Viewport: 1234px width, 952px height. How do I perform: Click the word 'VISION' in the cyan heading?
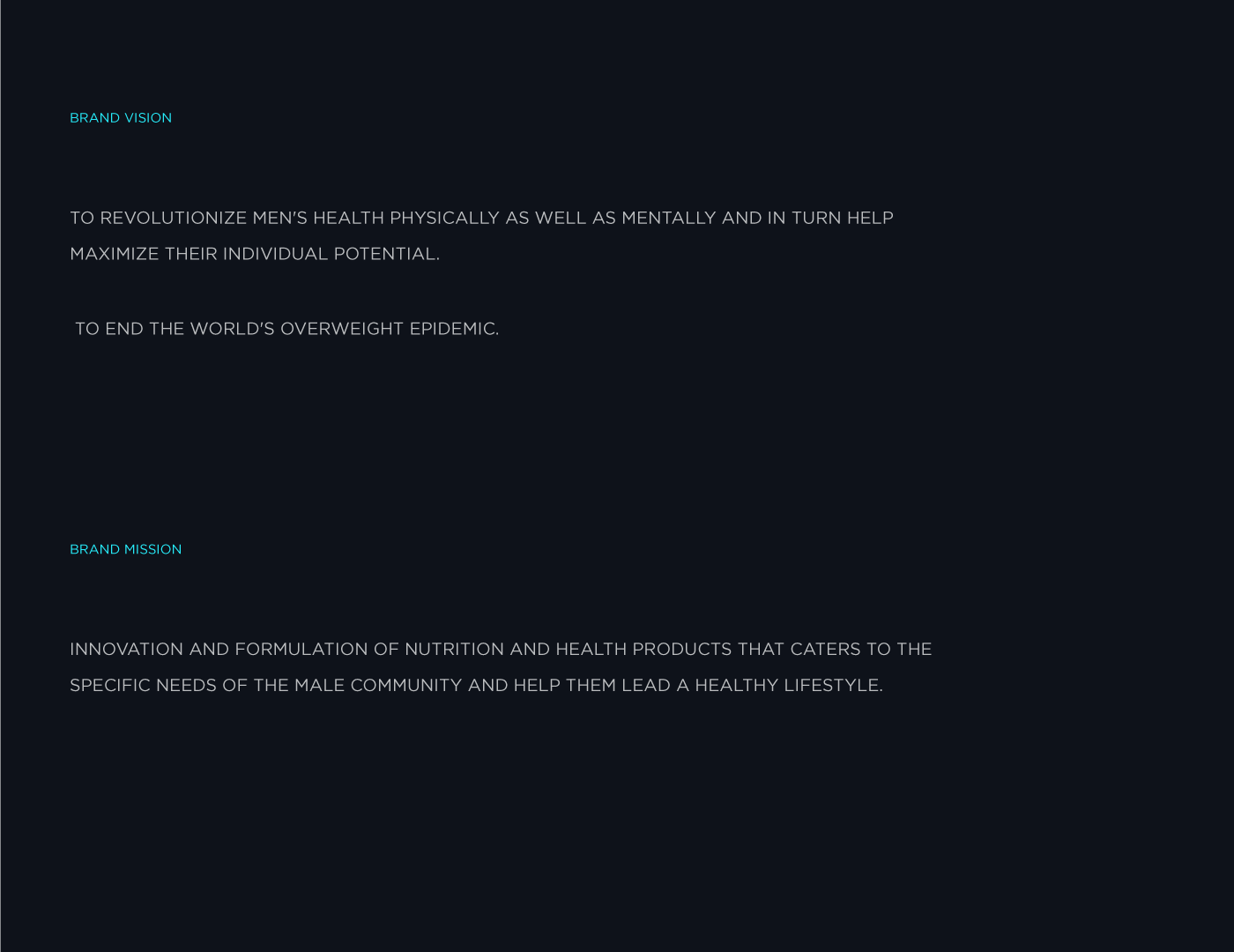click(148, 118)
